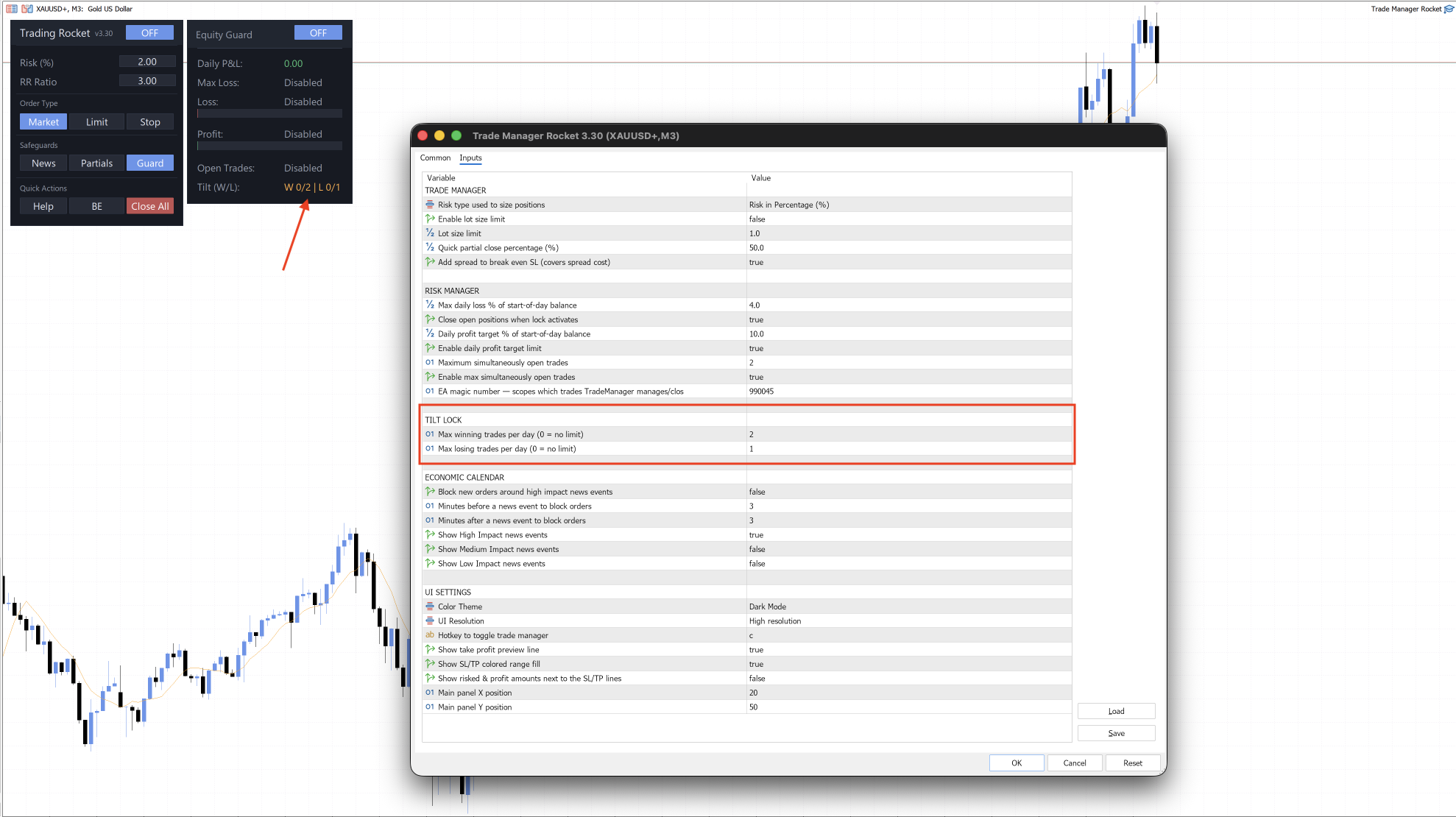Click the RR Ratio input showing 3.00
Image resolution: width=1456 pixels, height=817 pixels.
click(147, 81)
